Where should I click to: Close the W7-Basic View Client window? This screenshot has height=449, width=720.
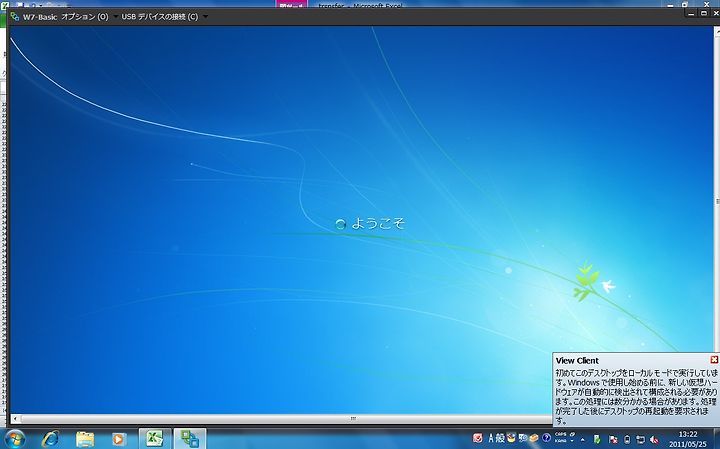(x=714, y=13)
